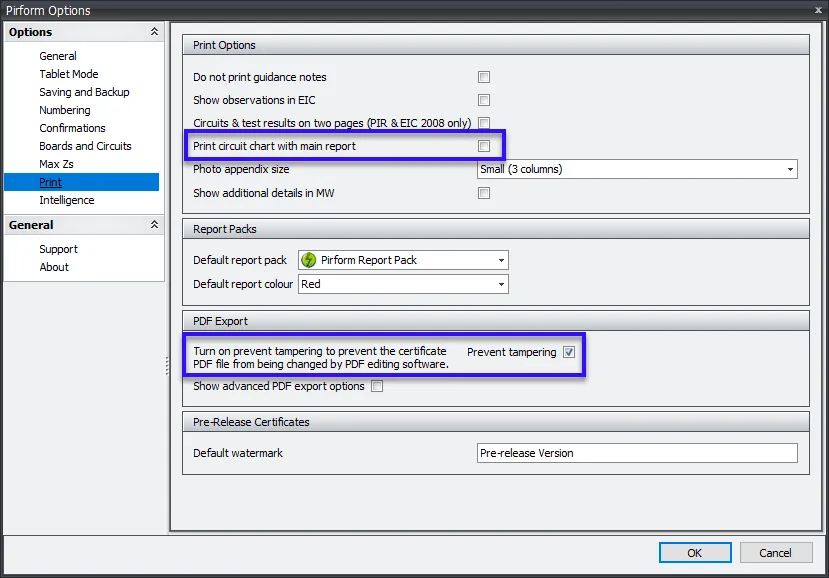Click the OK button

coord(694,552)
